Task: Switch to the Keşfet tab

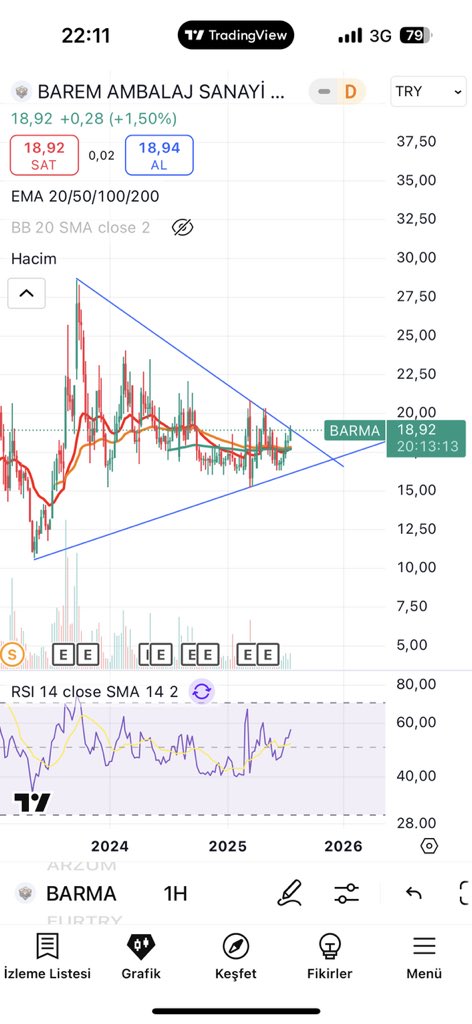Action: [236, 955]
